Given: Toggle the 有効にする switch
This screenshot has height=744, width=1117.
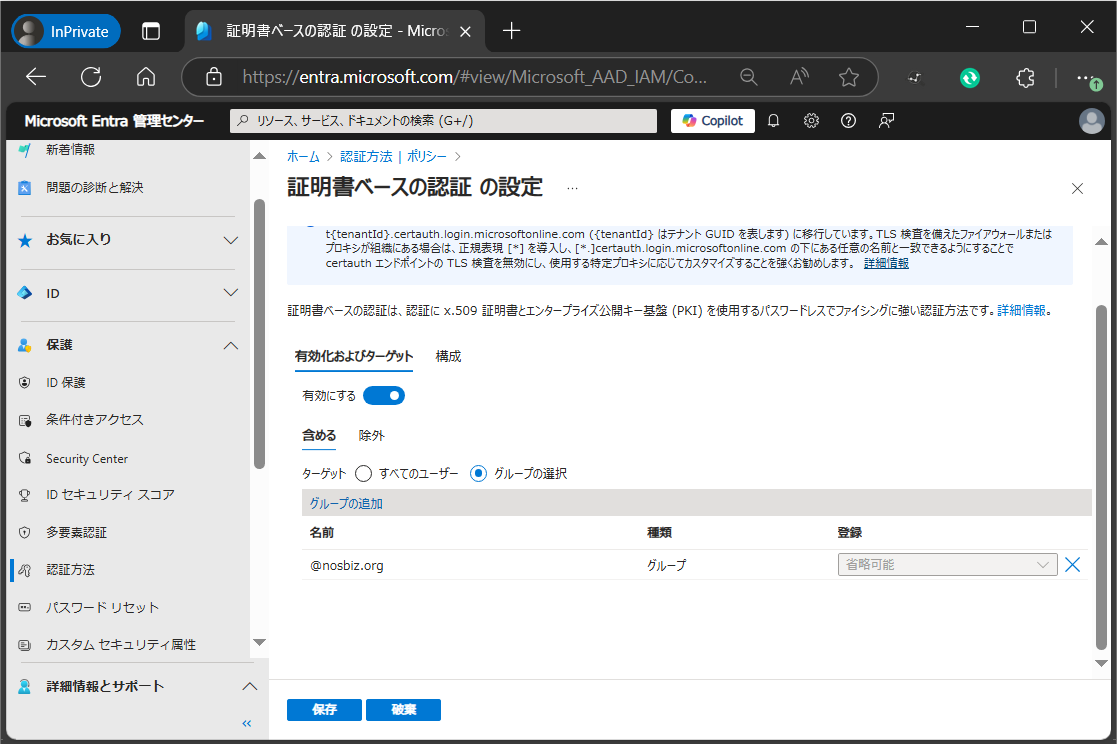Looking at the screenshot, I should click(384, 396).
